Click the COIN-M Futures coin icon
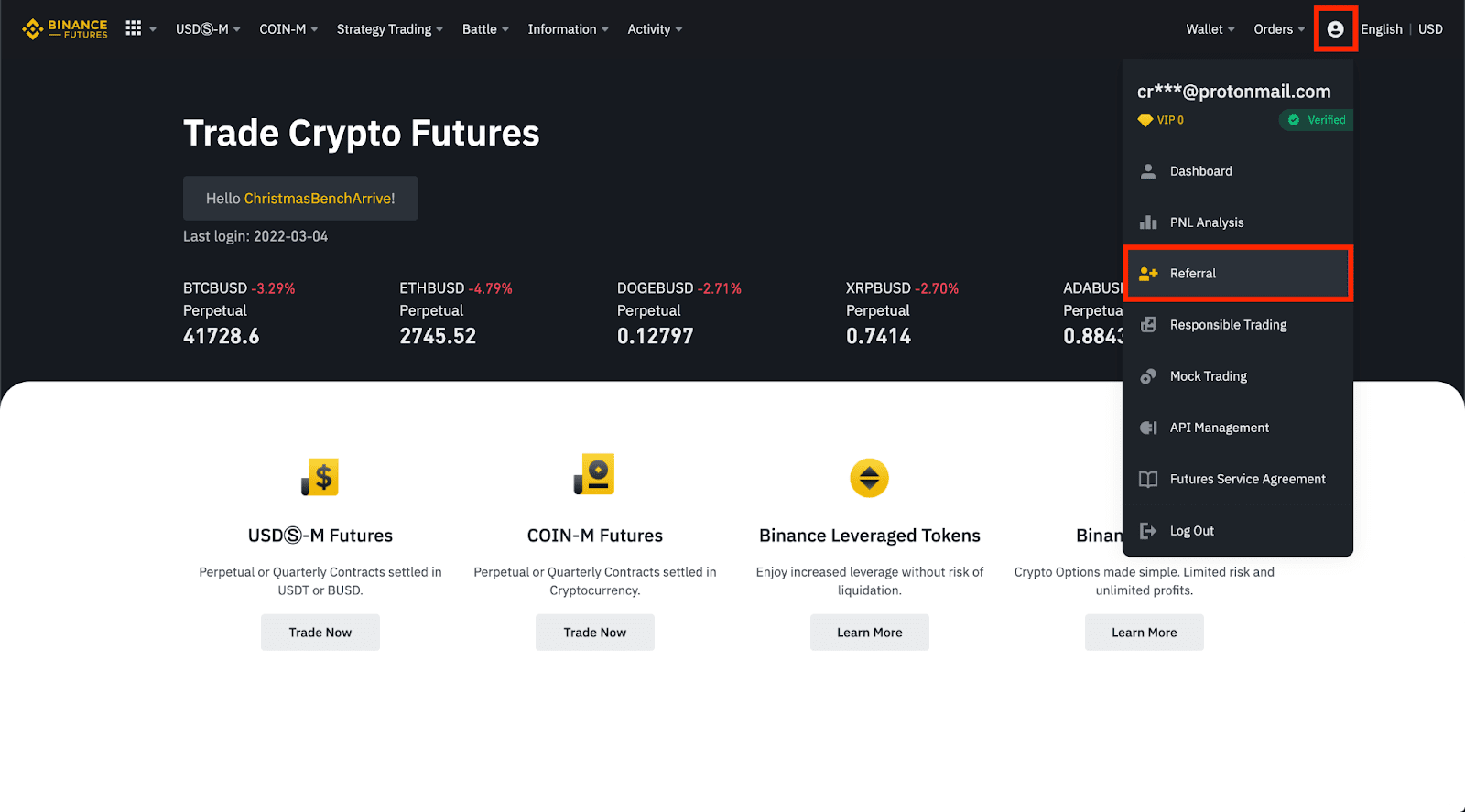The width and height of the screenshot is (1465, 812). point(595,475)
